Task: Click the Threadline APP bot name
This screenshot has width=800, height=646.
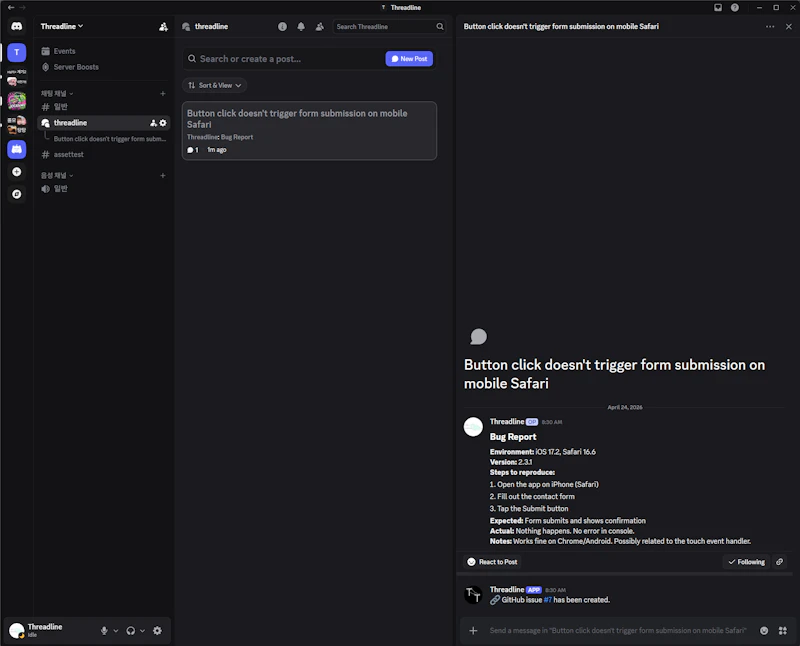Action: click(507, 589)
